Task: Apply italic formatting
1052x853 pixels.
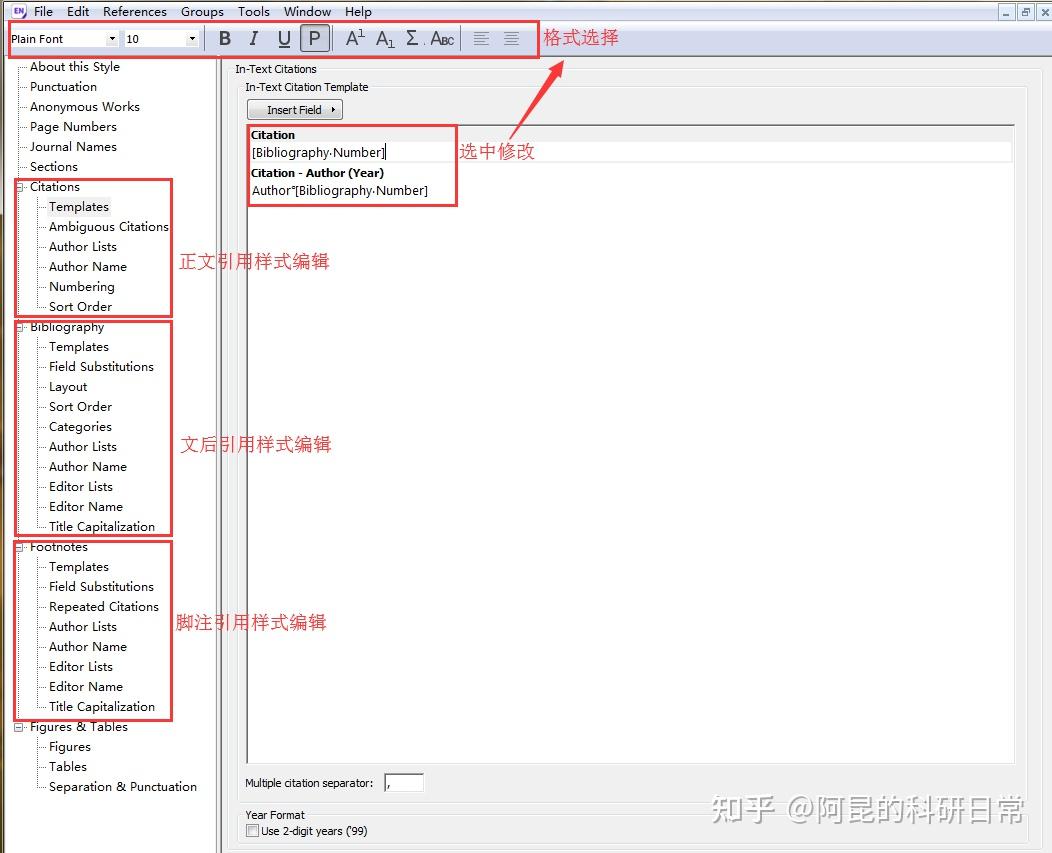Action: click(254, 38)
